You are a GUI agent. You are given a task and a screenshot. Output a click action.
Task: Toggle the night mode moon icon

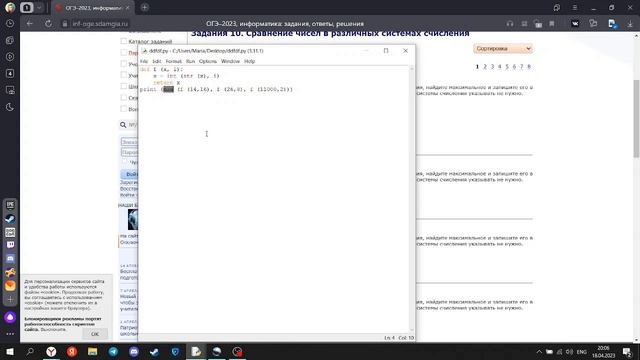10,107
